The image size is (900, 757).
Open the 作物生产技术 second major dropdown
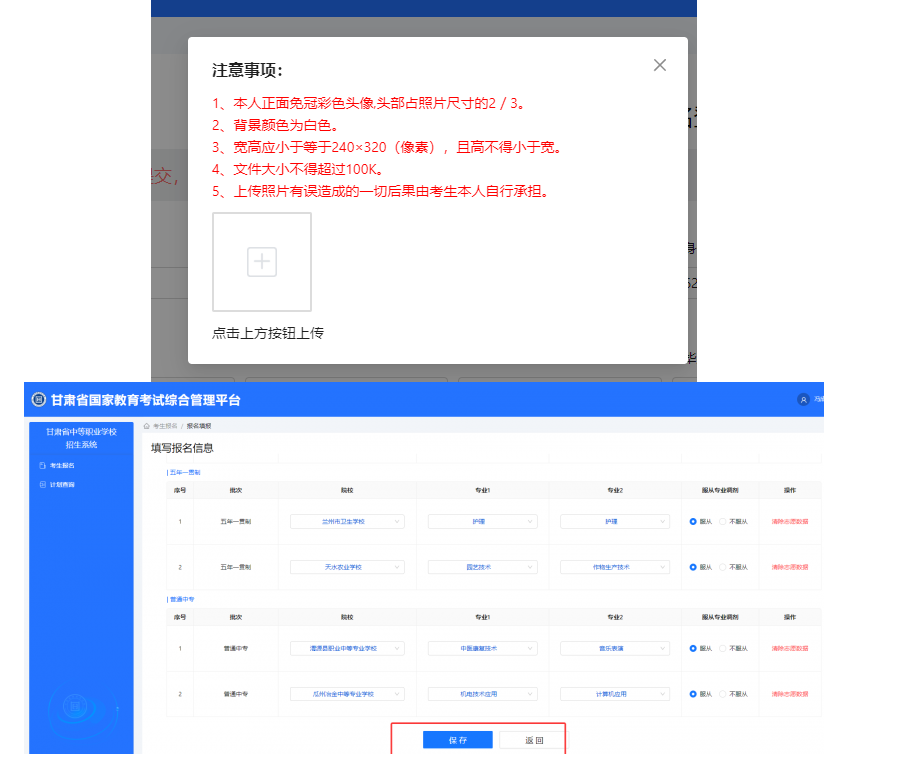(x=614, y=567)
